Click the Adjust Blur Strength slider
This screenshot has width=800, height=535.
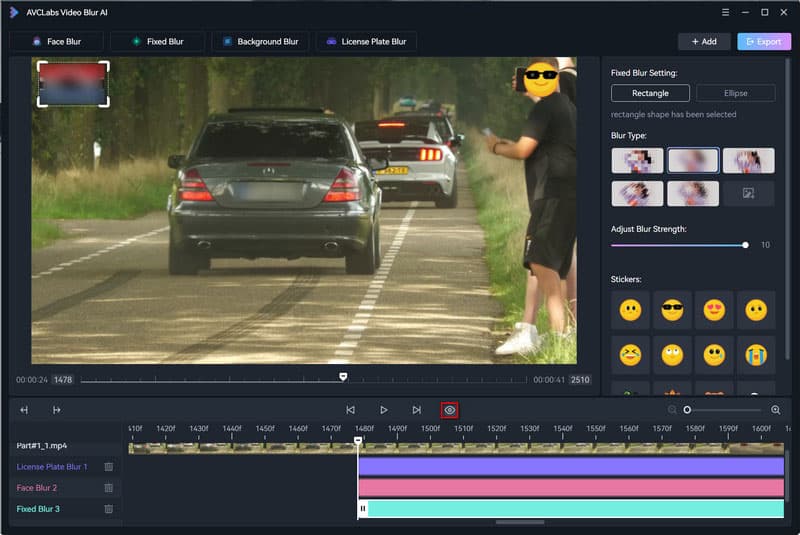[678, 245]
